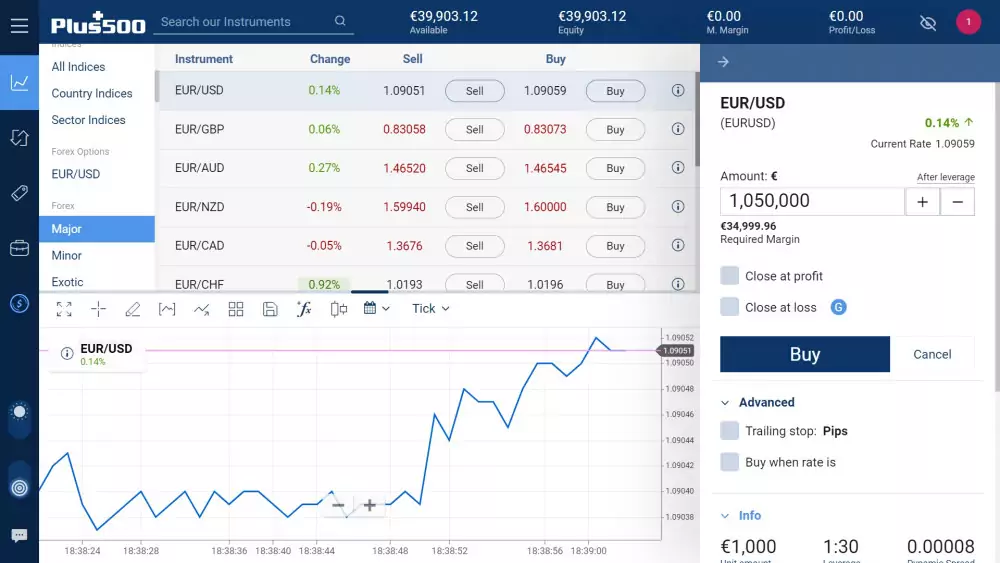The width and height of the screenshot is (1000, 563).
Task: Increase the amount with plus stepper
Action: pyautogui.click(x=922, y=201)
